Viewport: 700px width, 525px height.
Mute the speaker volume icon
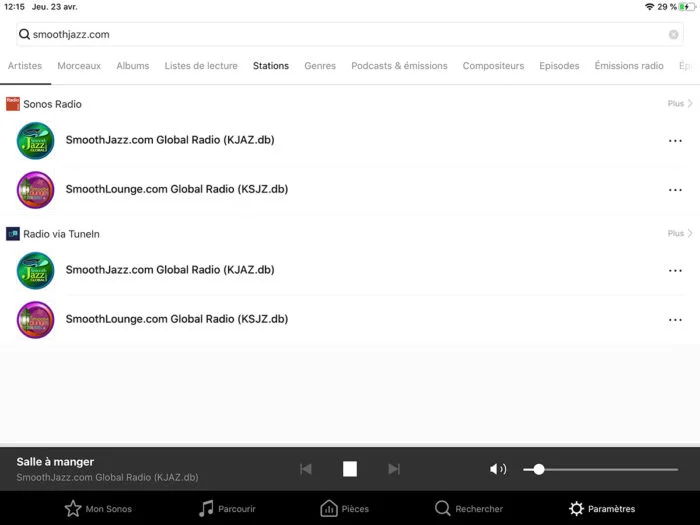coord(498,469)
